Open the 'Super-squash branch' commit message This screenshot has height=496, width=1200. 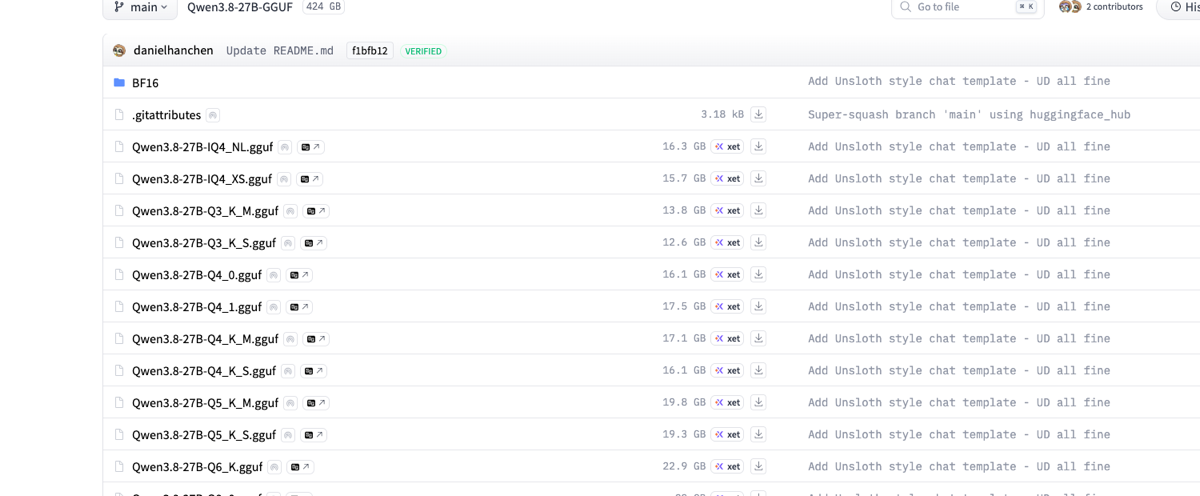pos(969,115)
